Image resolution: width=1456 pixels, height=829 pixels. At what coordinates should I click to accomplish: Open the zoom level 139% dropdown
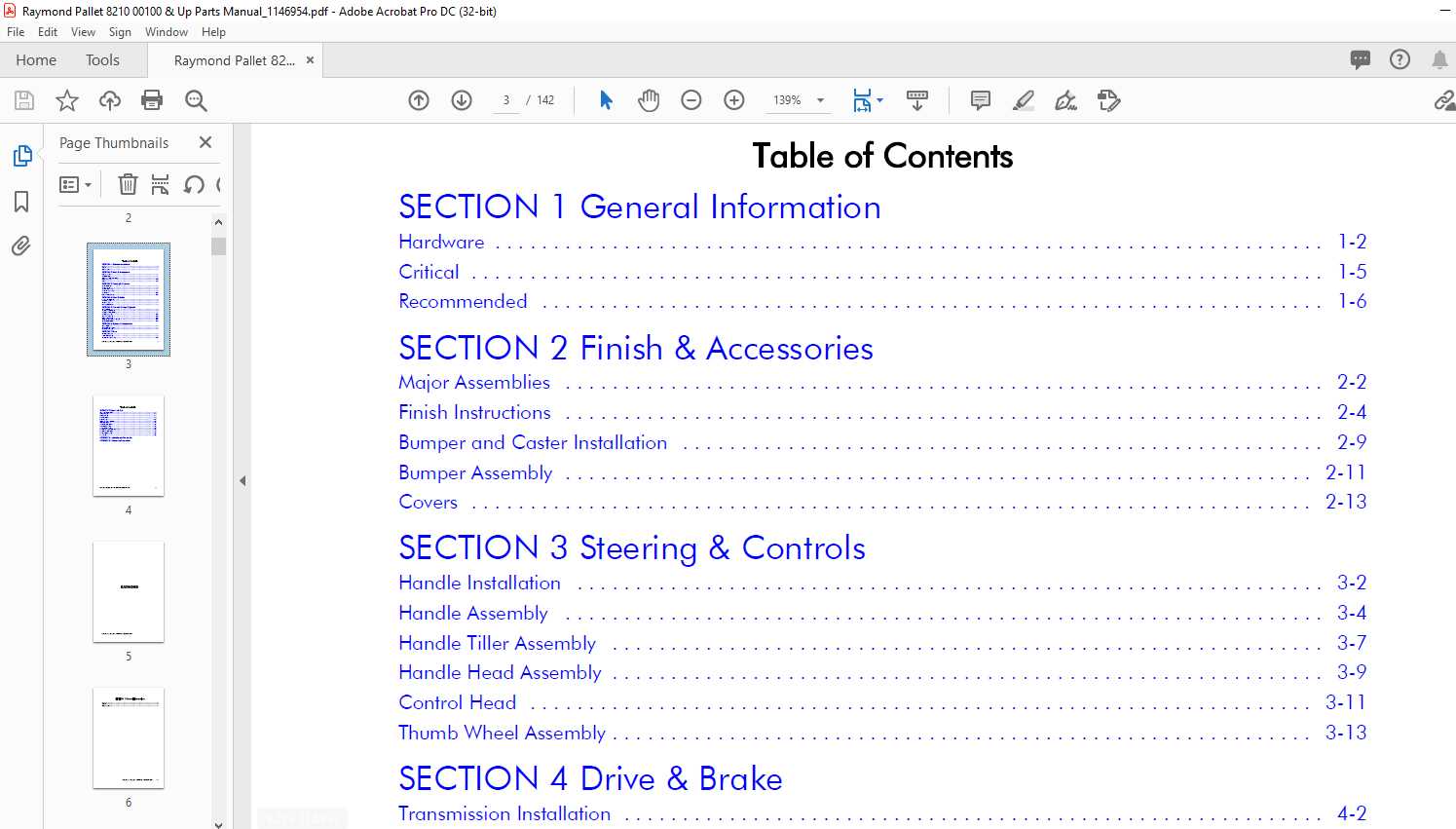[820, 100]
